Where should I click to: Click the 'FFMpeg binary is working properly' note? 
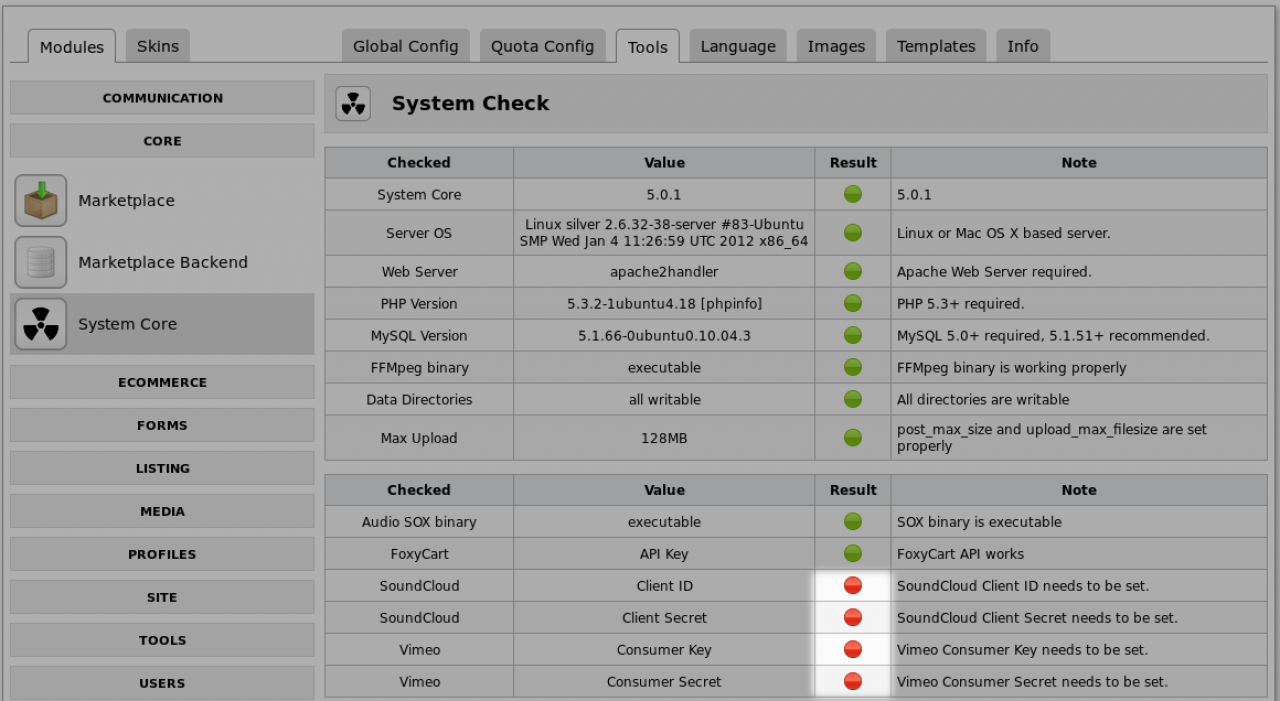(x=1011, y=368)
